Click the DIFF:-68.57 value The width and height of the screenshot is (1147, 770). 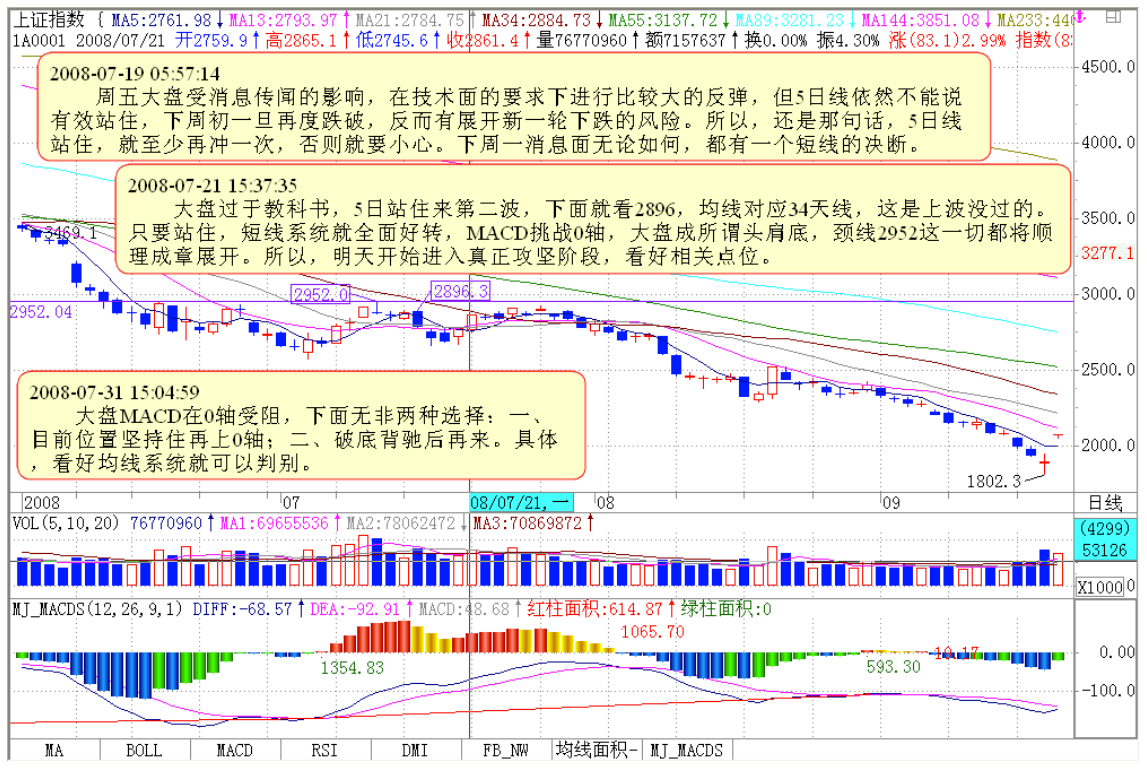[242, 608]
